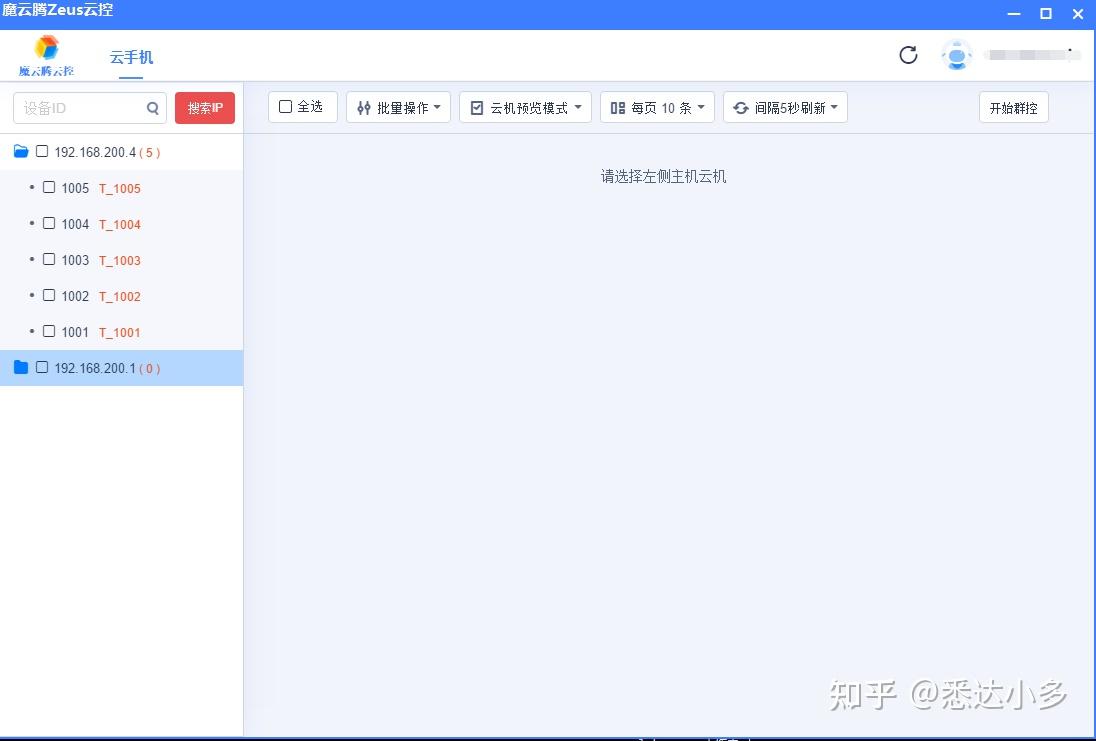Image resolution: width=1096 pixels, height=741 pixels.
Task: Check the 1002 device checkbox
Action: tap(49, 295)
